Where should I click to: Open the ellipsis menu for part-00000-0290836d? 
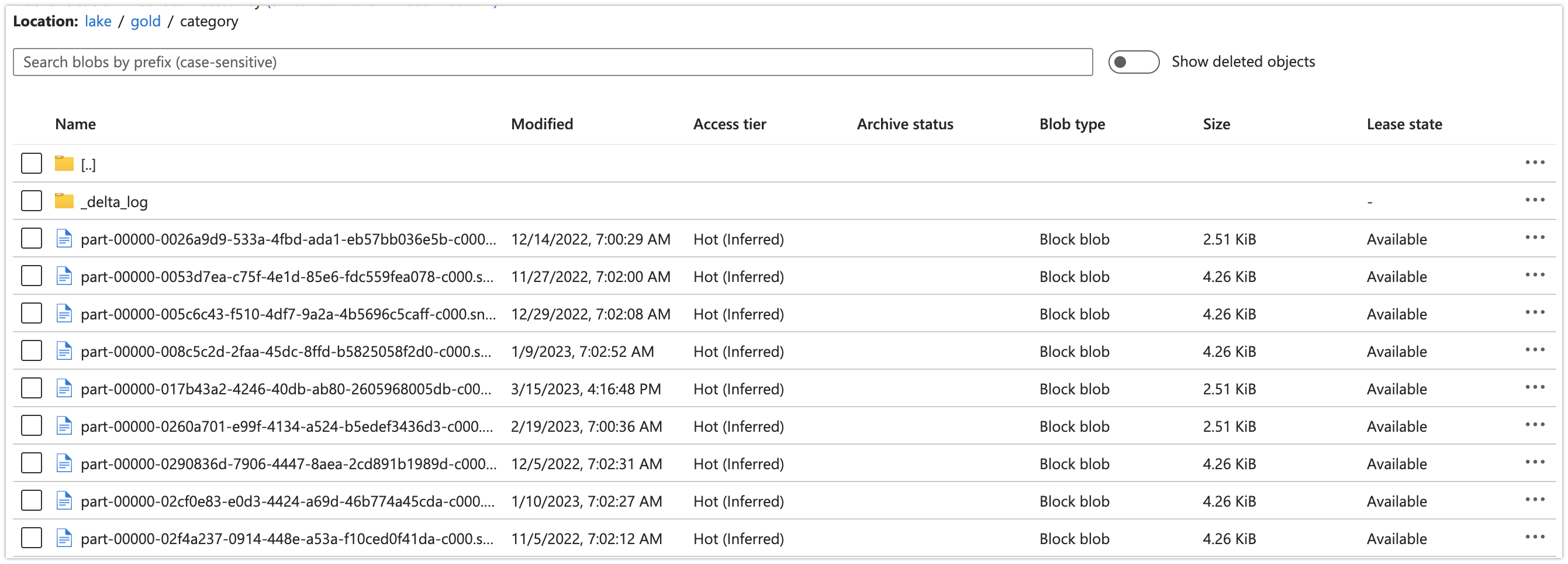tap(1536, 462)
